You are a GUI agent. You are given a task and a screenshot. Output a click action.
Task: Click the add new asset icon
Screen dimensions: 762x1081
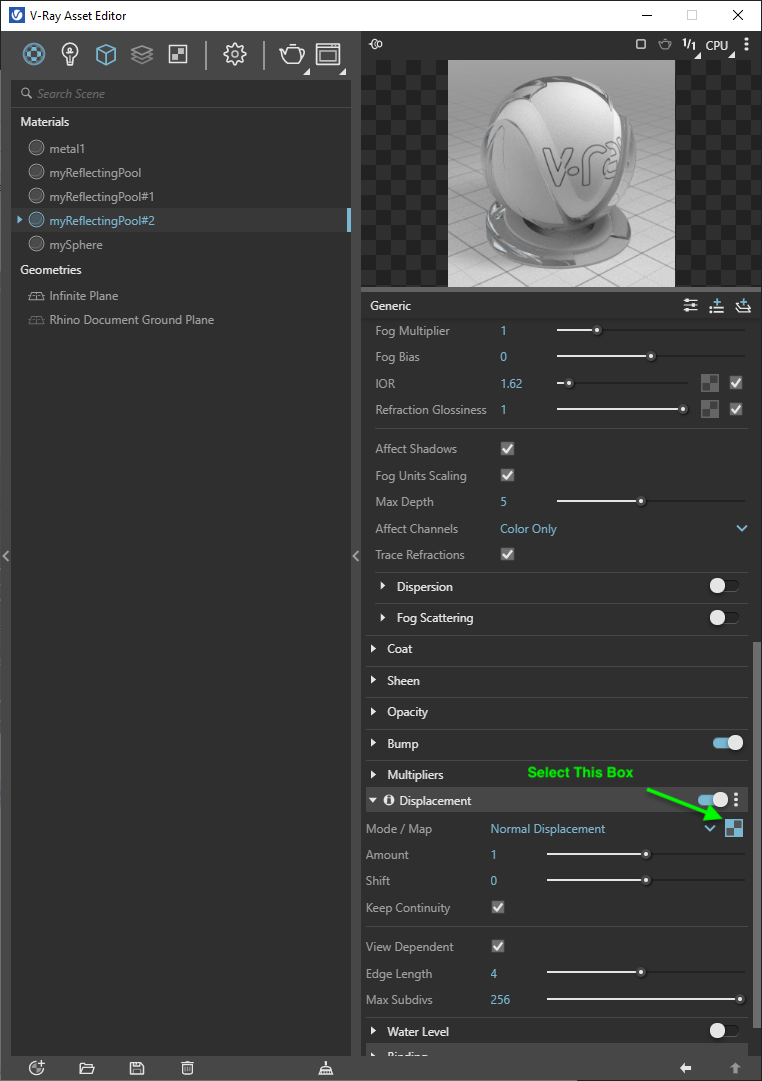click(37, 1068)
